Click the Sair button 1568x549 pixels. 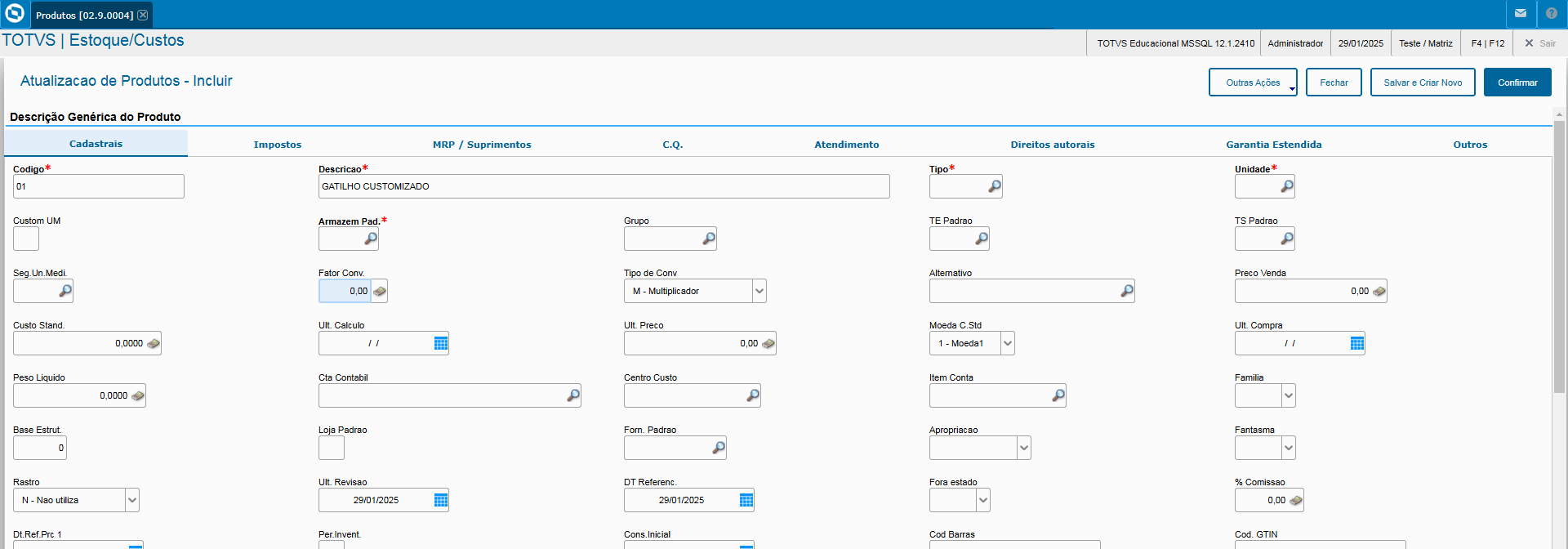tap(1539, 43)
